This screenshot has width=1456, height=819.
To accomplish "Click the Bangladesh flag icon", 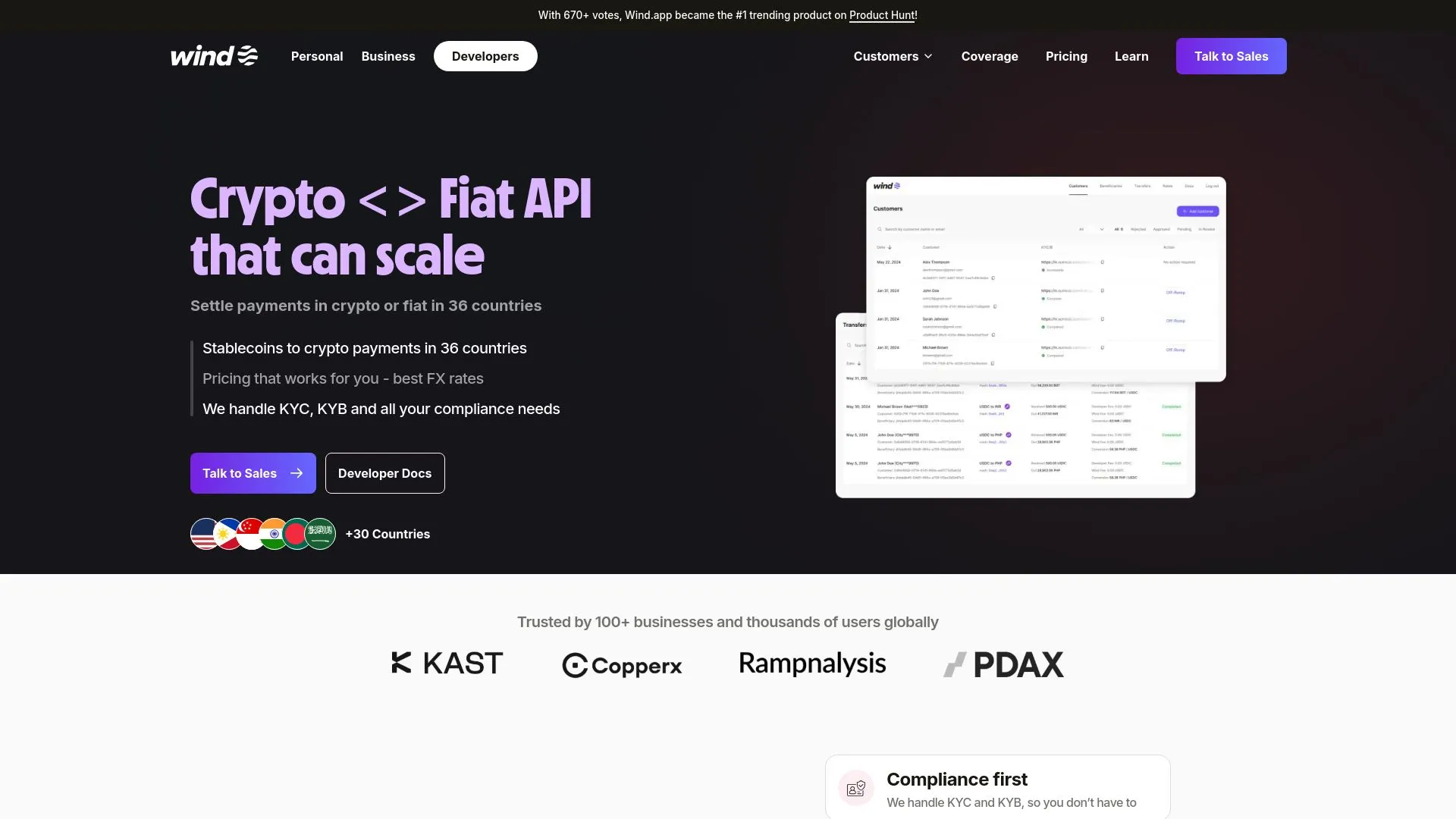I will (x=295, y=534).
